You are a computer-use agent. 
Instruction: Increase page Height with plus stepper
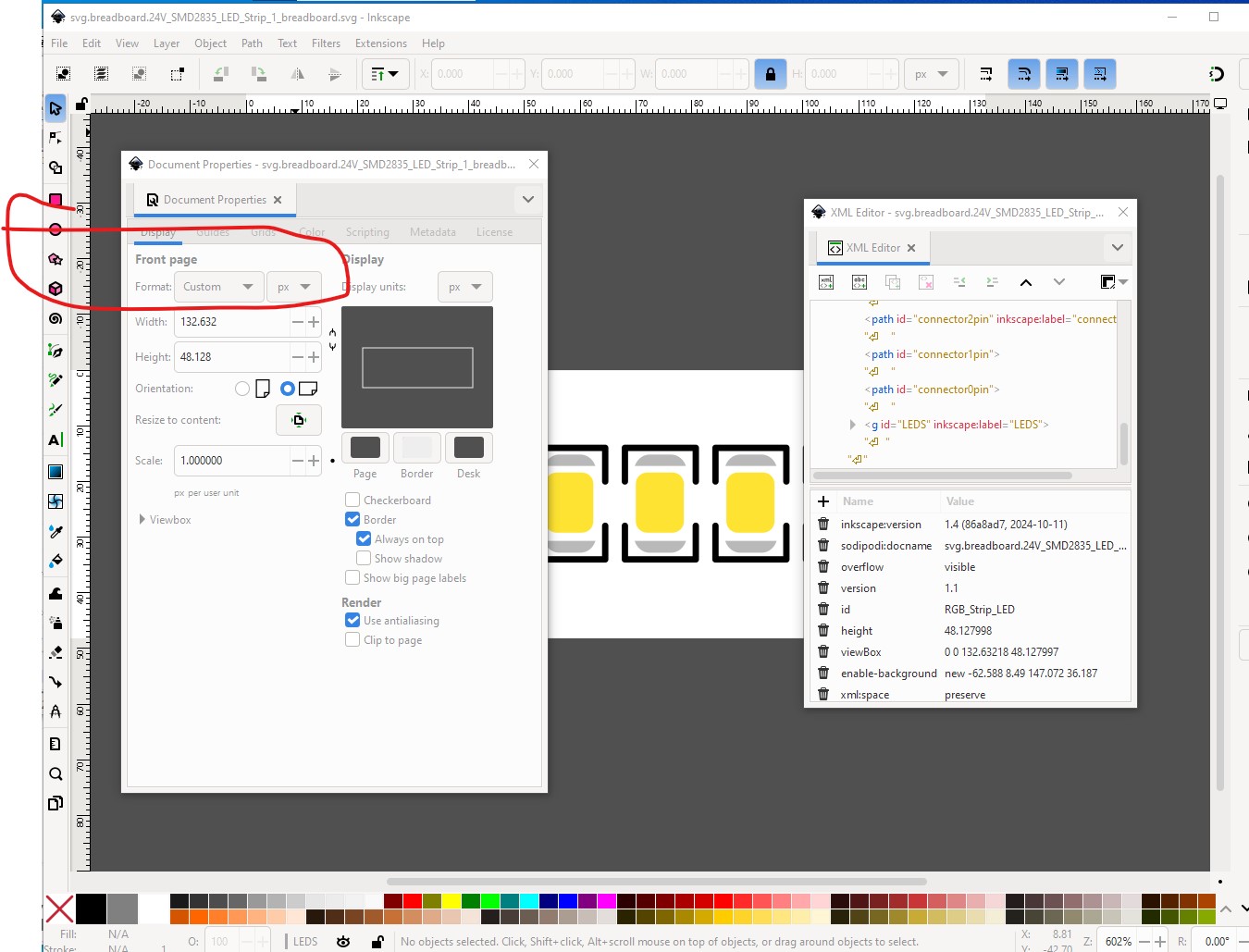[314, 357]
